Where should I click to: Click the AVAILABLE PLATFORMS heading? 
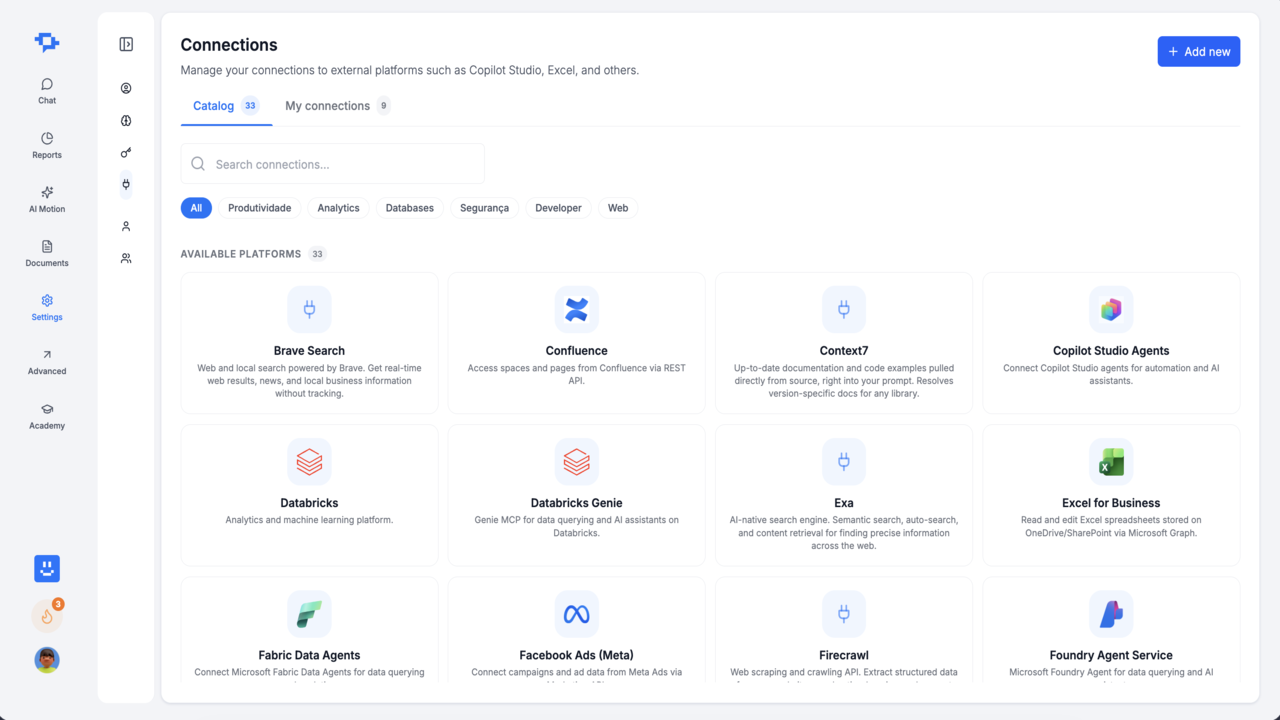(241, 254)
